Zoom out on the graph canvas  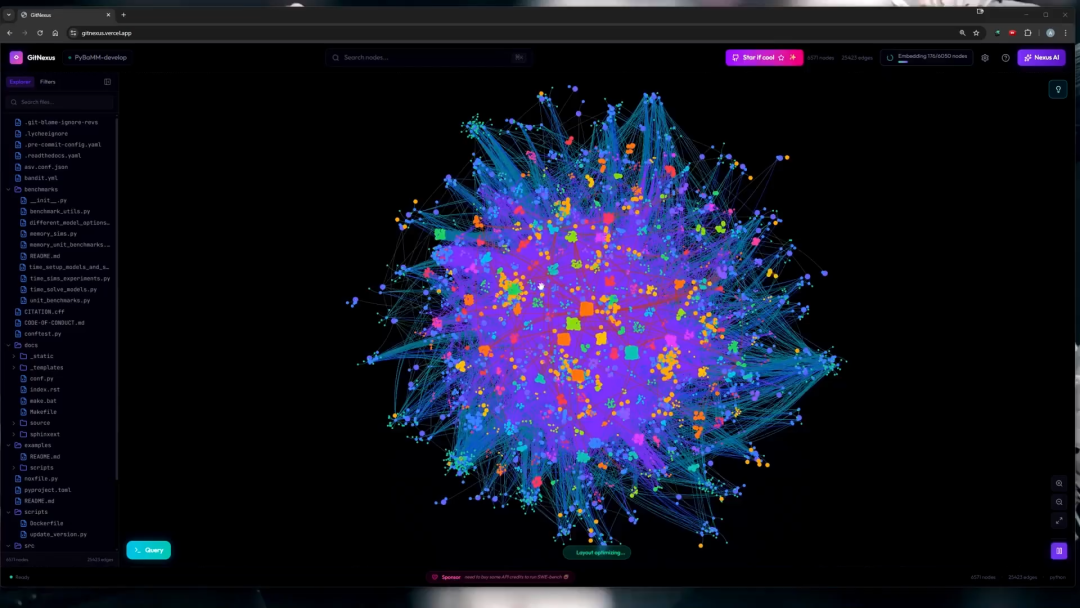[x=1059, y=502]
